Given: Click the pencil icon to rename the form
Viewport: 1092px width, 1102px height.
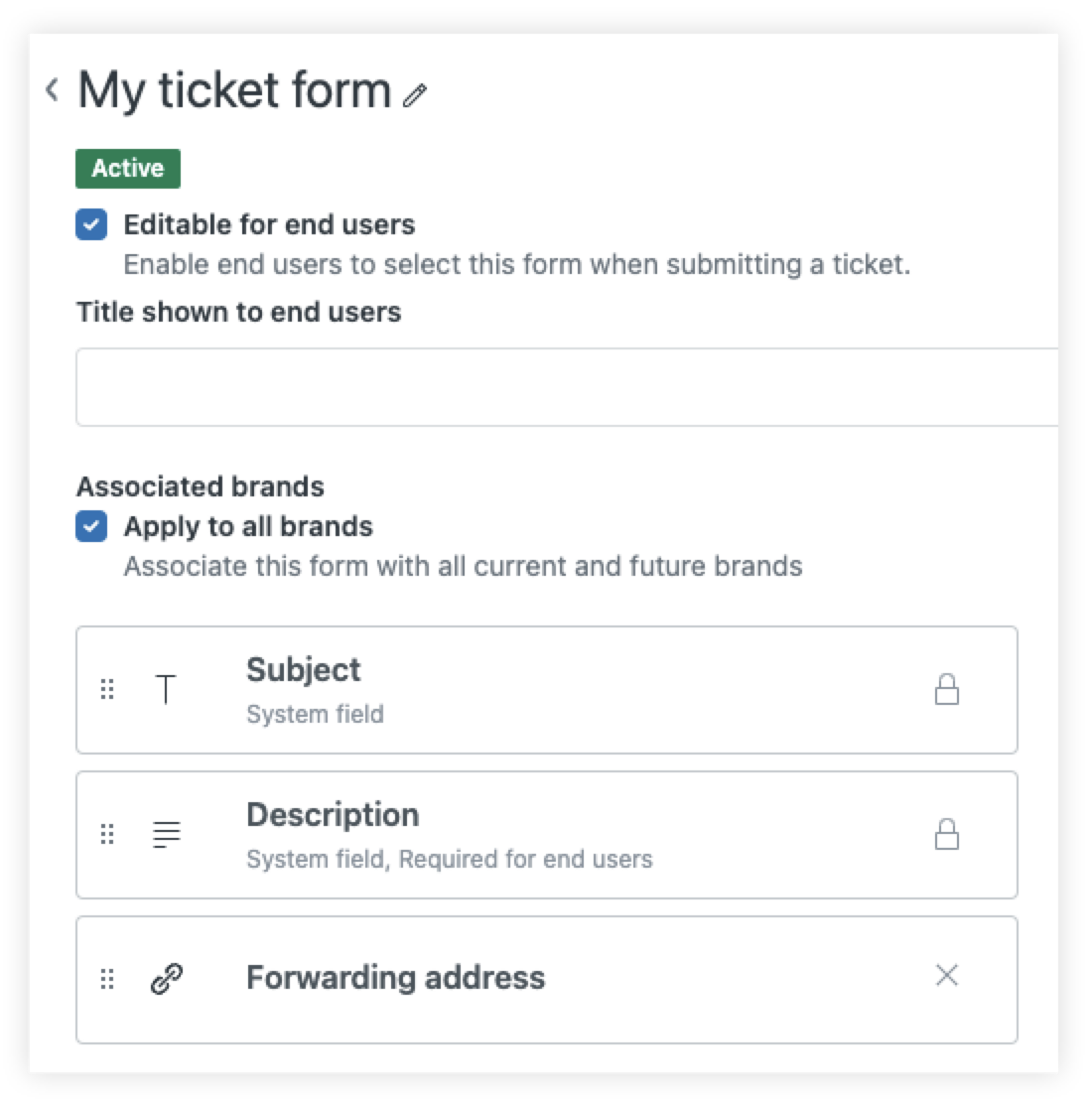Looking at the screenshot, I should click(415, 94).
